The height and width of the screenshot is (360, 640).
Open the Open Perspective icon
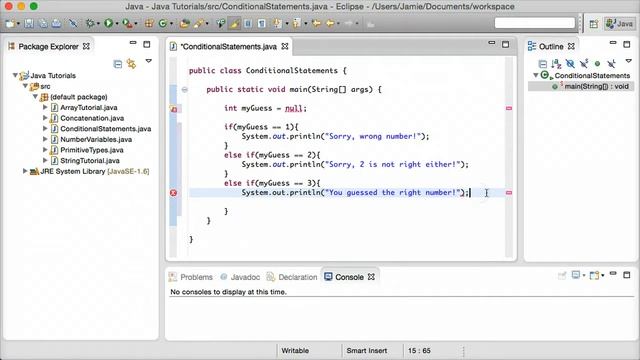(593, 24)
